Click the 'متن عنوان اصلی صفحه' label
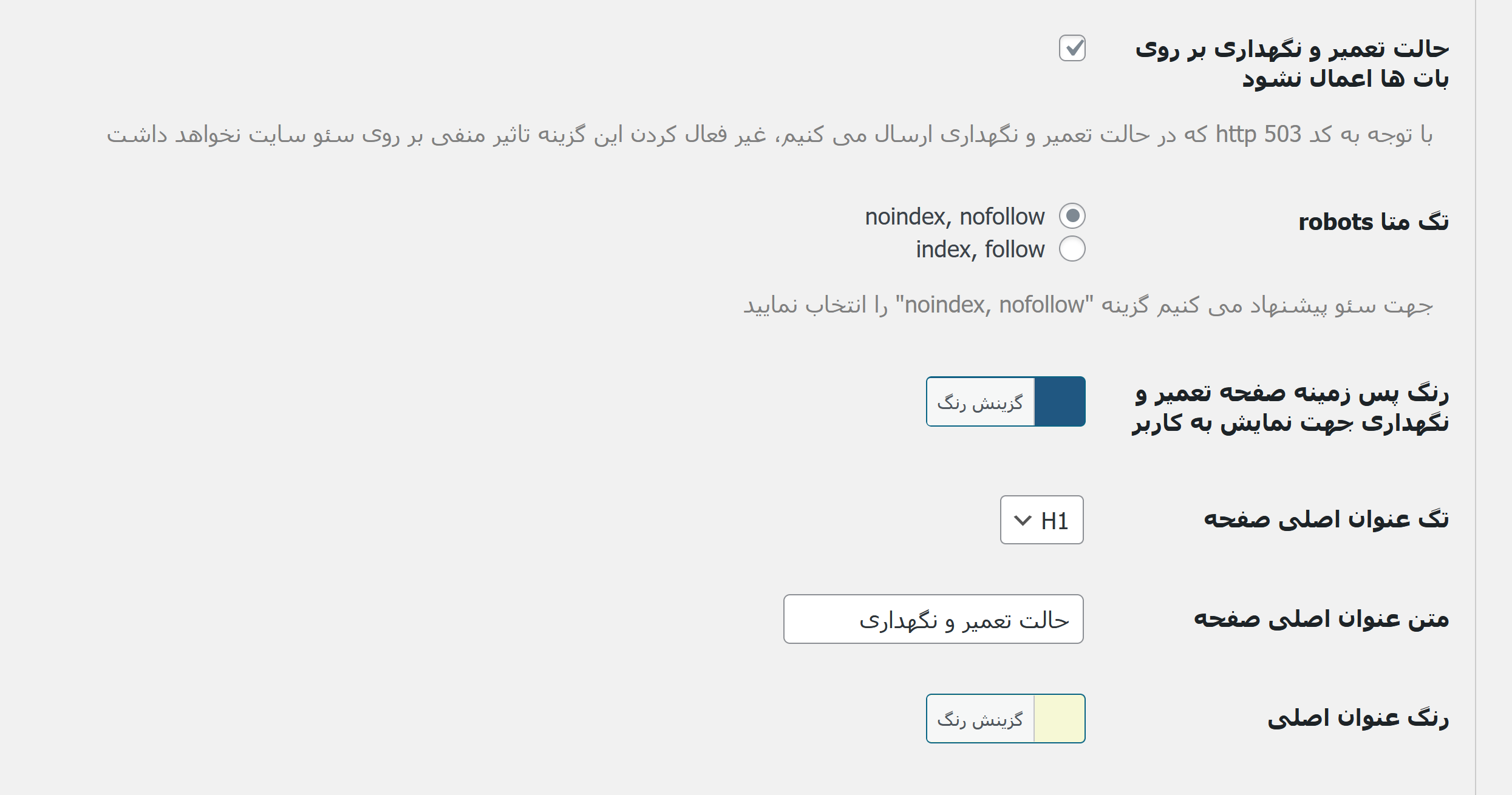The image size is (1512, 795). (1321, 619)
